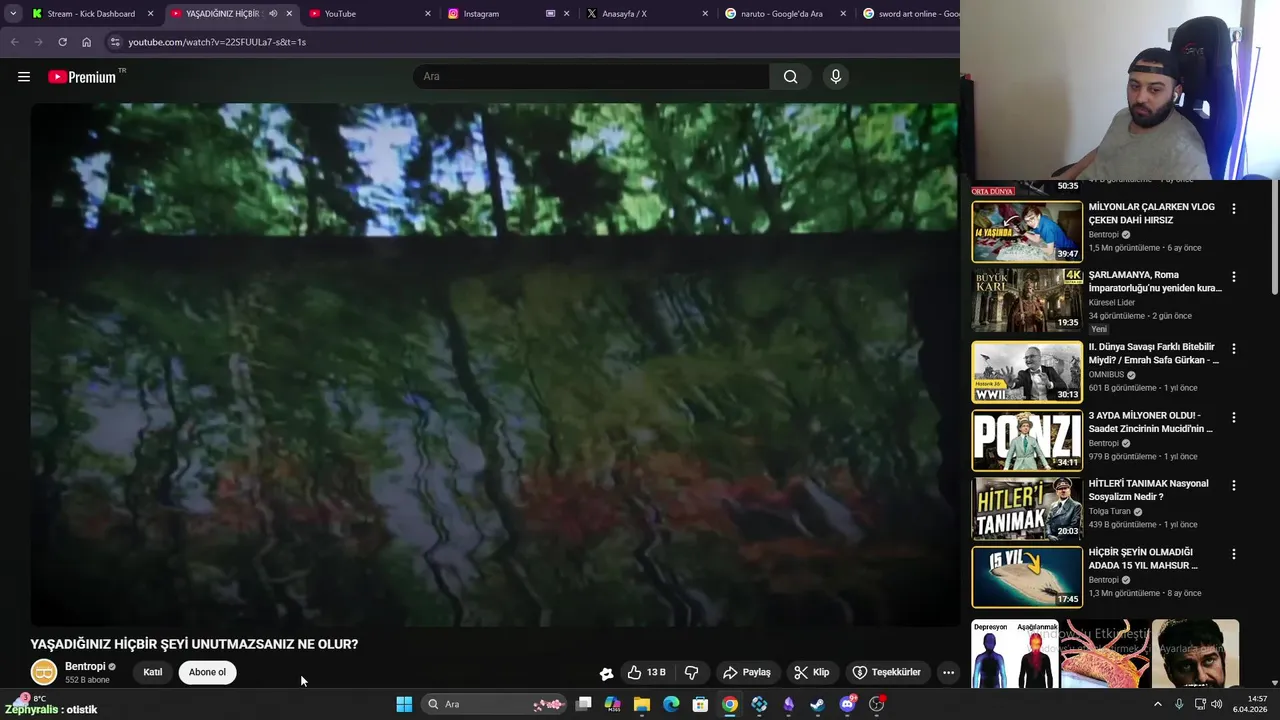The image size is (1280, 720).
Task: Dislike the video with thumbs-down icon
Action: tap(691, 672)
